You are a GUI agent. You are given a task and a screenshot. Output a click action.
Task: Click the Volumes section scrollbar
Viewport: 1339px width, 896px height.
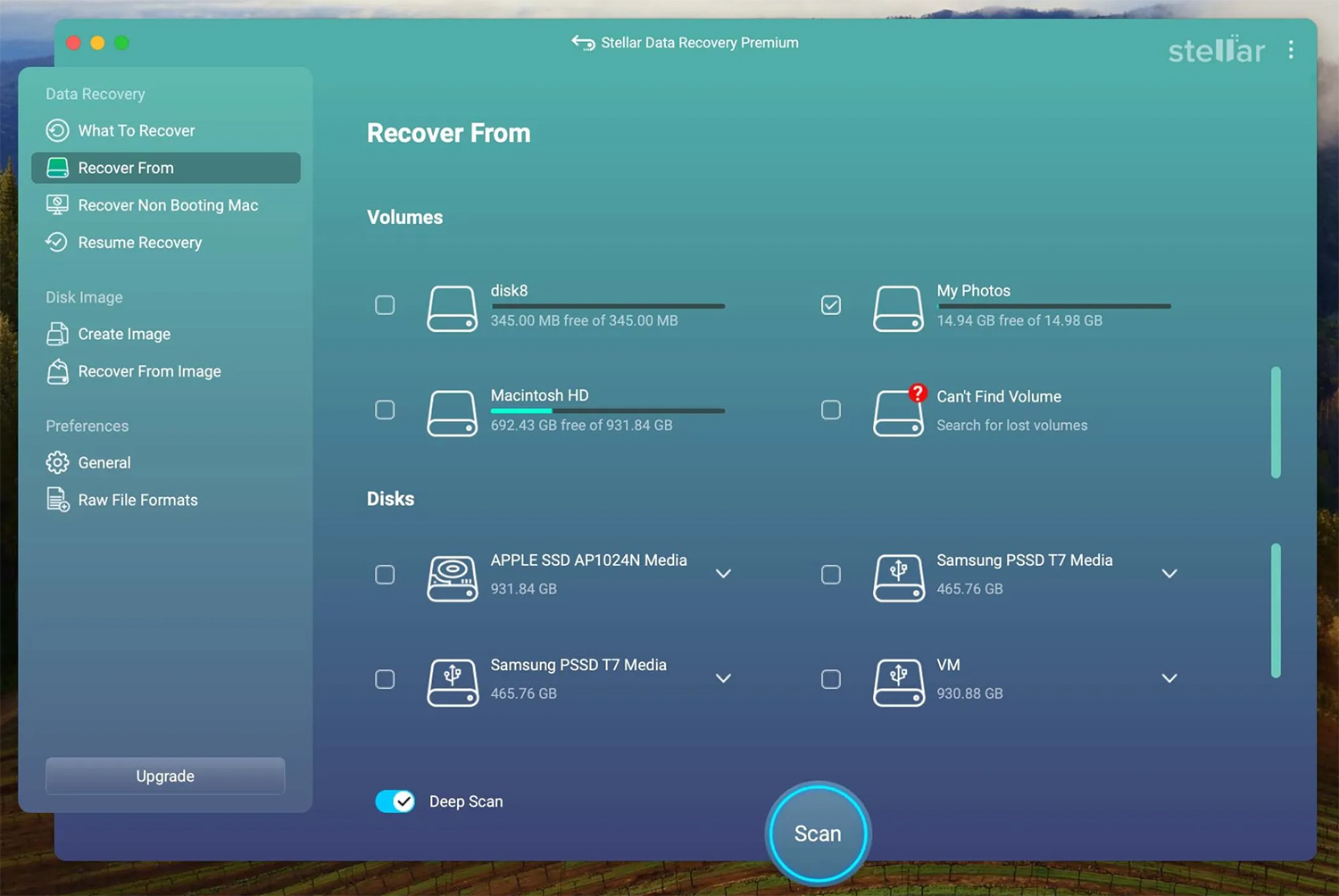tap(1276, 422)
